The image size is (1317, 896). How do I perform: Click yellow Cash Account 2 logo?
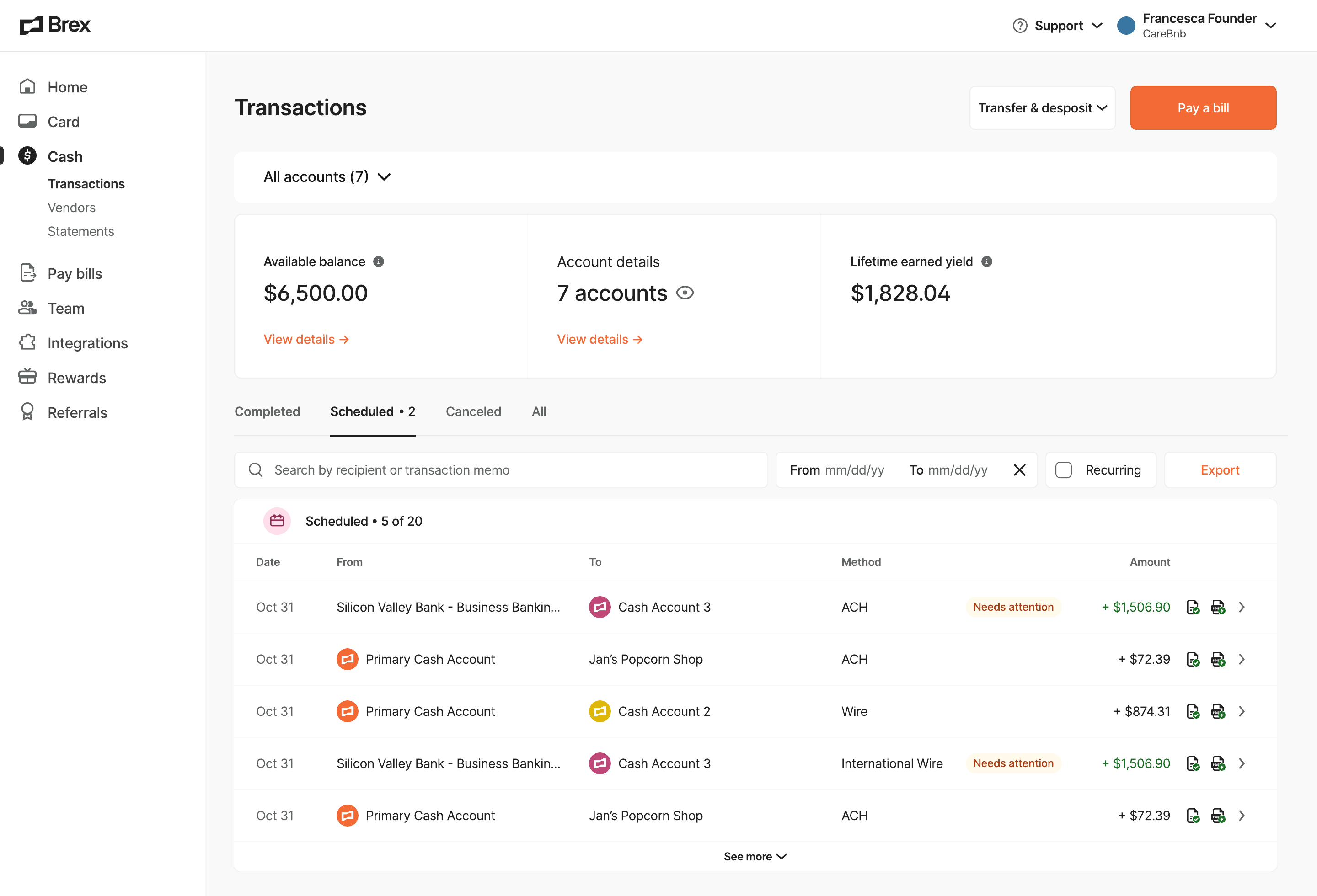click(x=600, y=711)
